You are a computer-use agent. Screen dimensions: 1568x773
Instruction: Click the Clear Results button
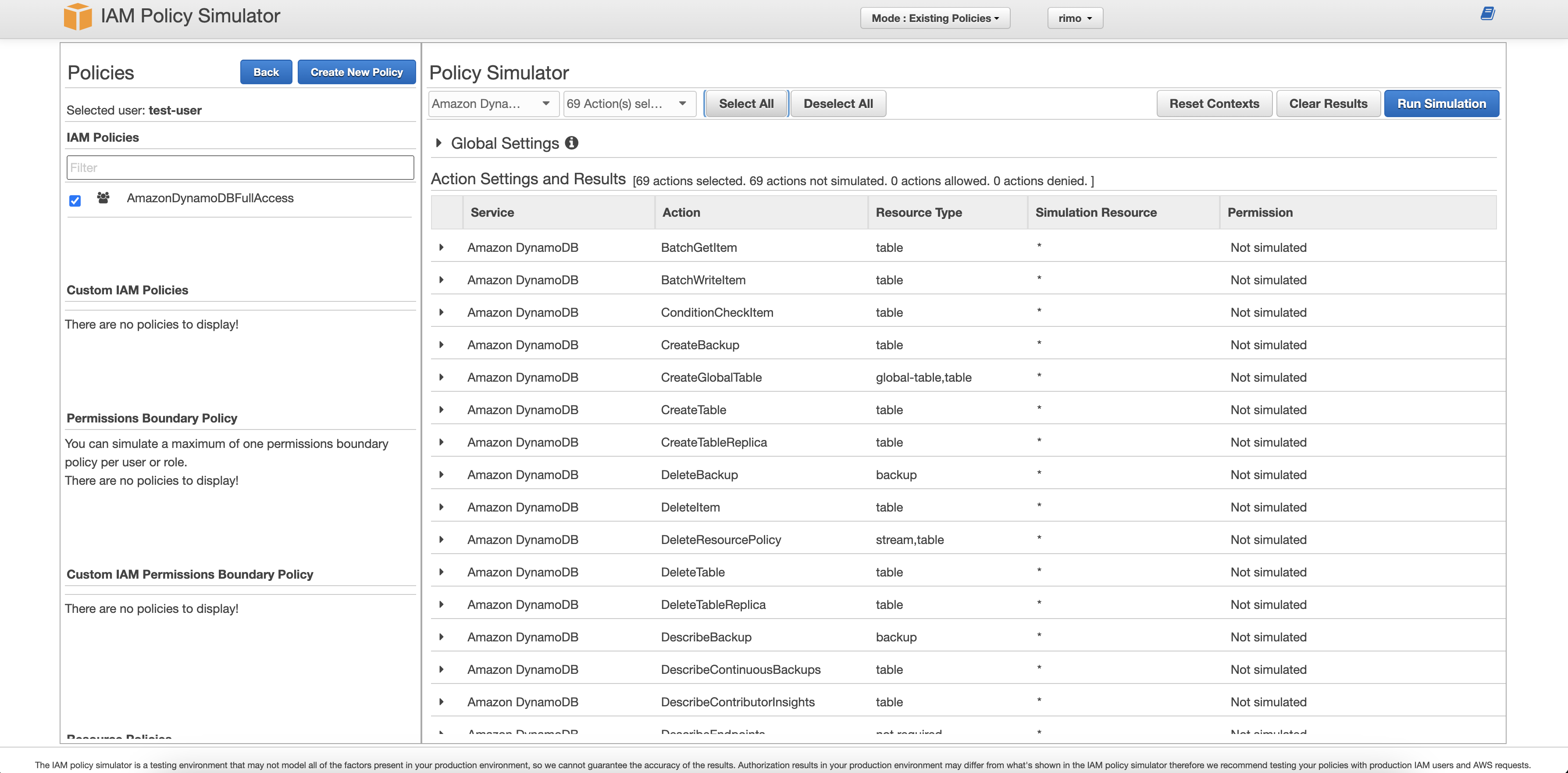(x=1328, y=104)
